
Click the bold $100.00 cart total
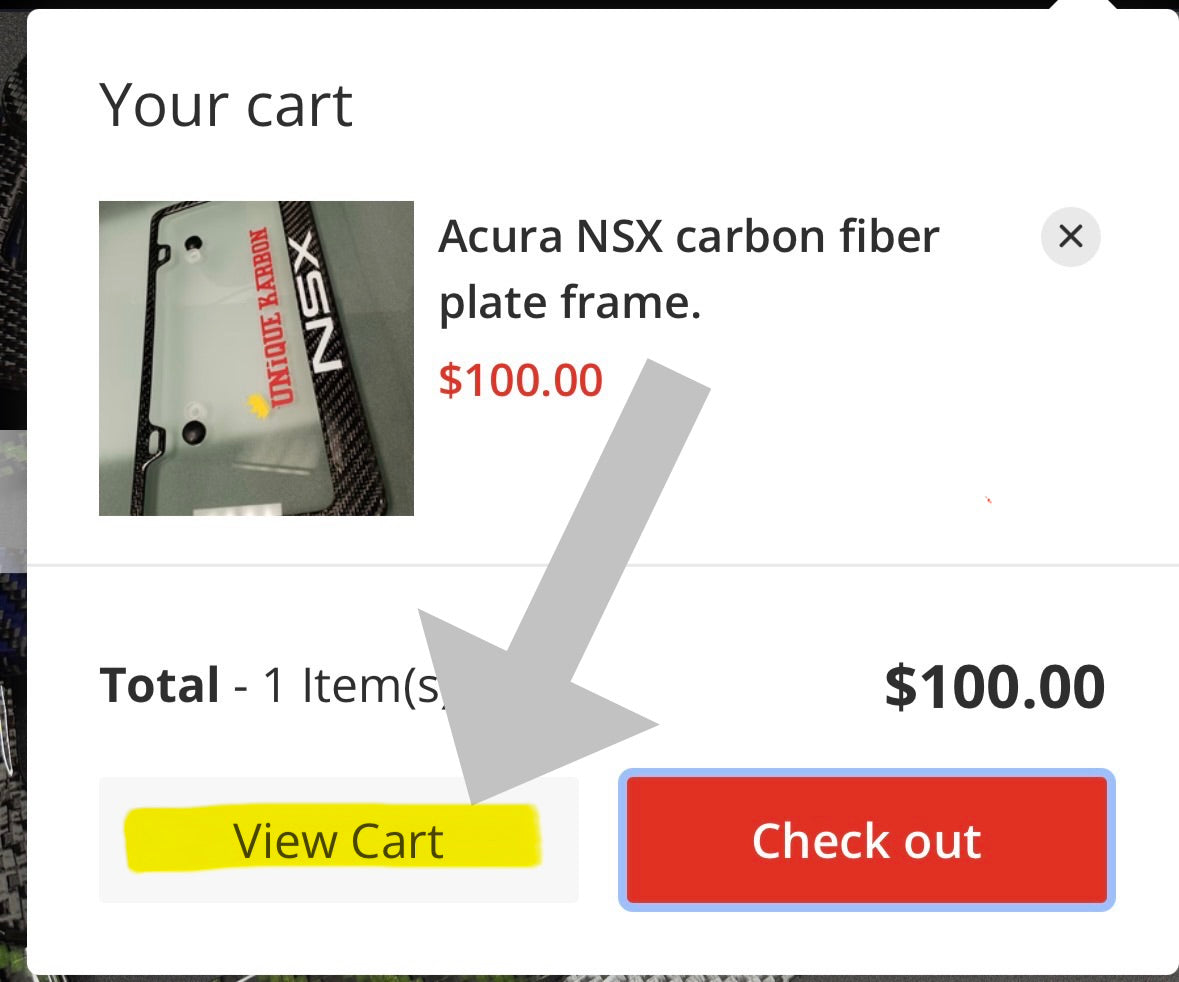click(x=994, y=687)
